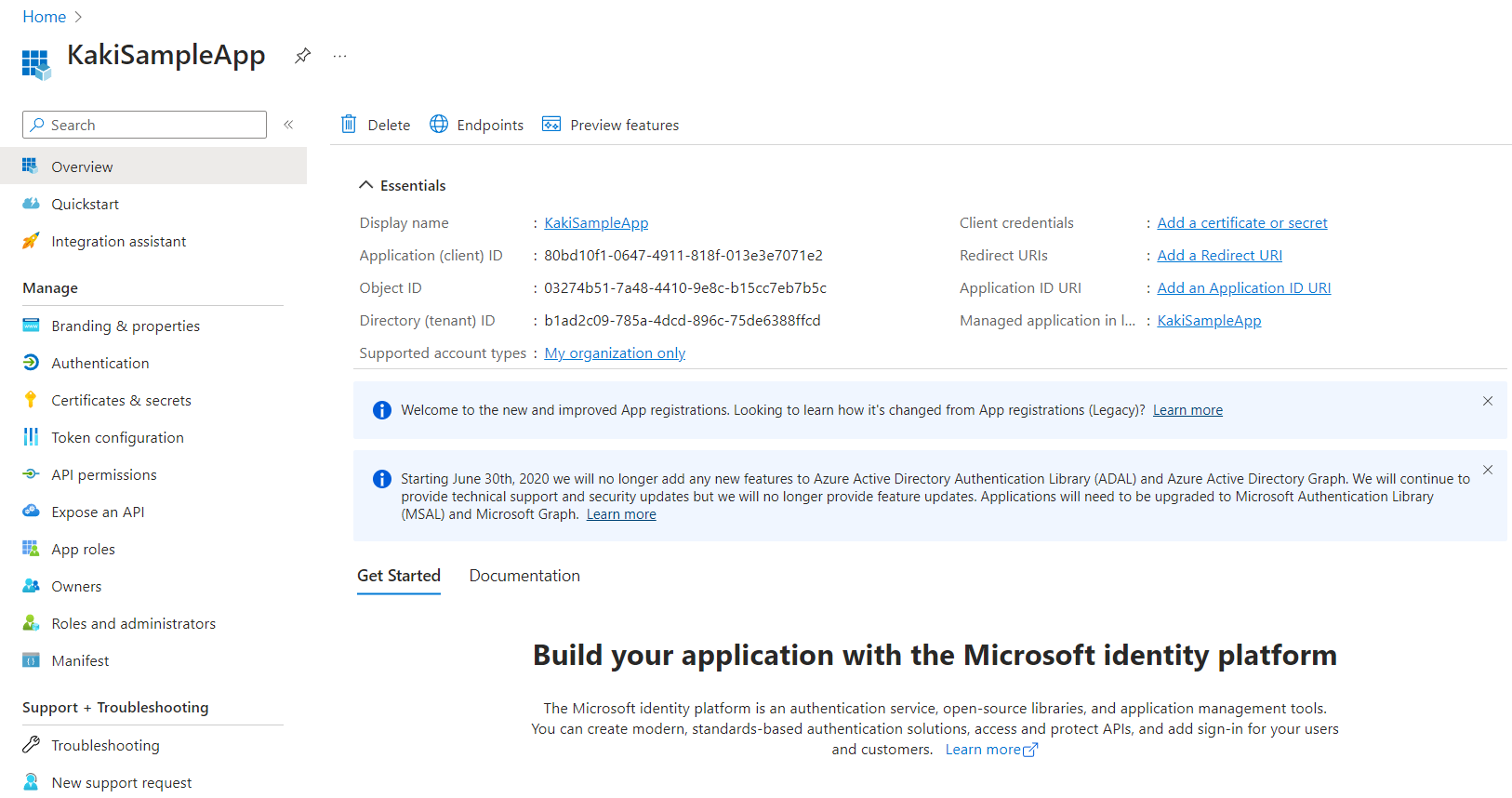
Task: Click the Owners people icon
Action: pyautogui.click(x=31, y=585)
